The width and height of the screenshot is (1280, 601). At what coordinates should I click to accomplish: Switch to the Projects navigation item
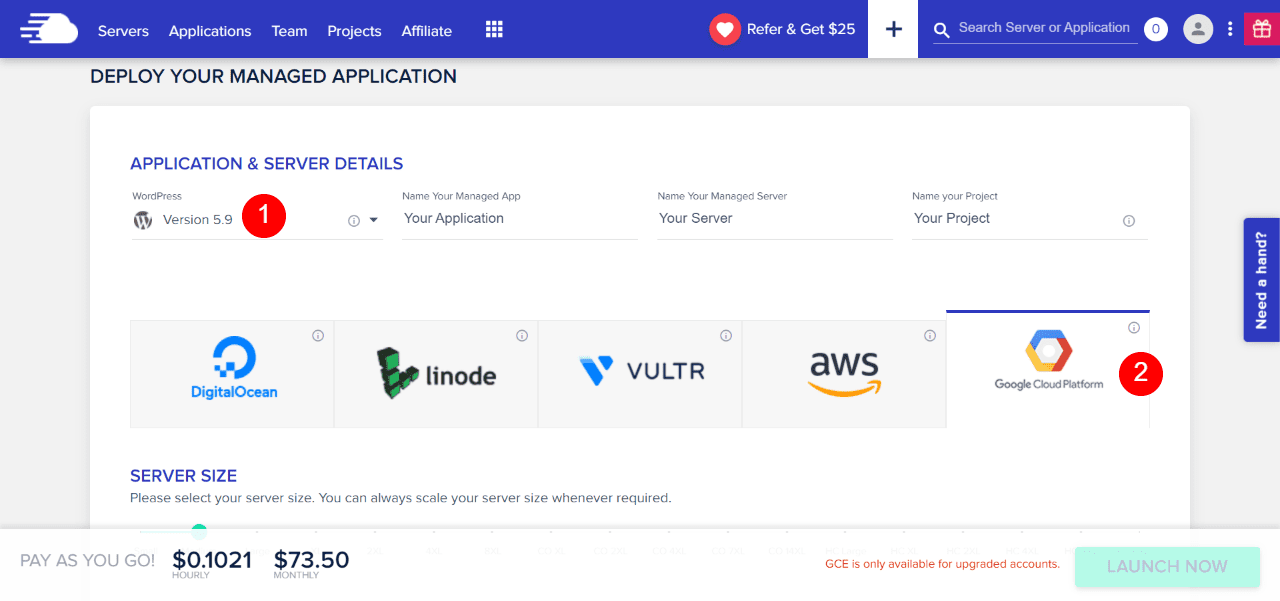pos(354,31)
